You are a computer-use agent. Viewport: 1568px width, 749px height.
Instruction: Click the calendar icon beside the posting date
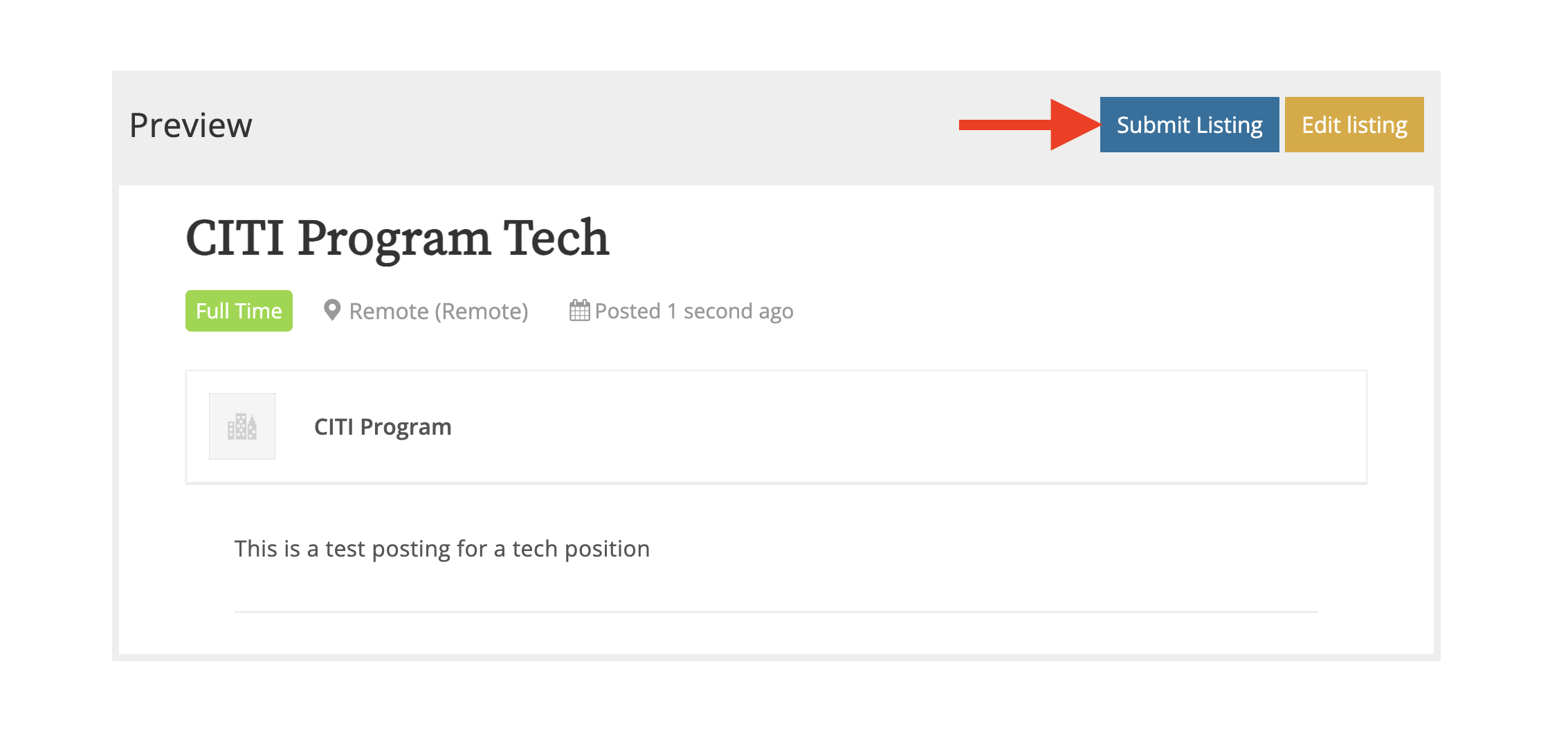tap(580, 310)
